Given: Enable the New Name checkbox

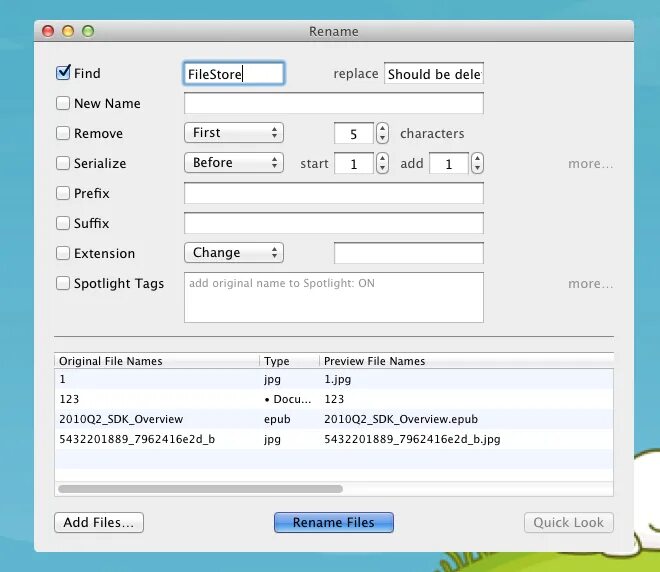Looking at the screenshot, I should pyautogui.click(x=63, y=103).
